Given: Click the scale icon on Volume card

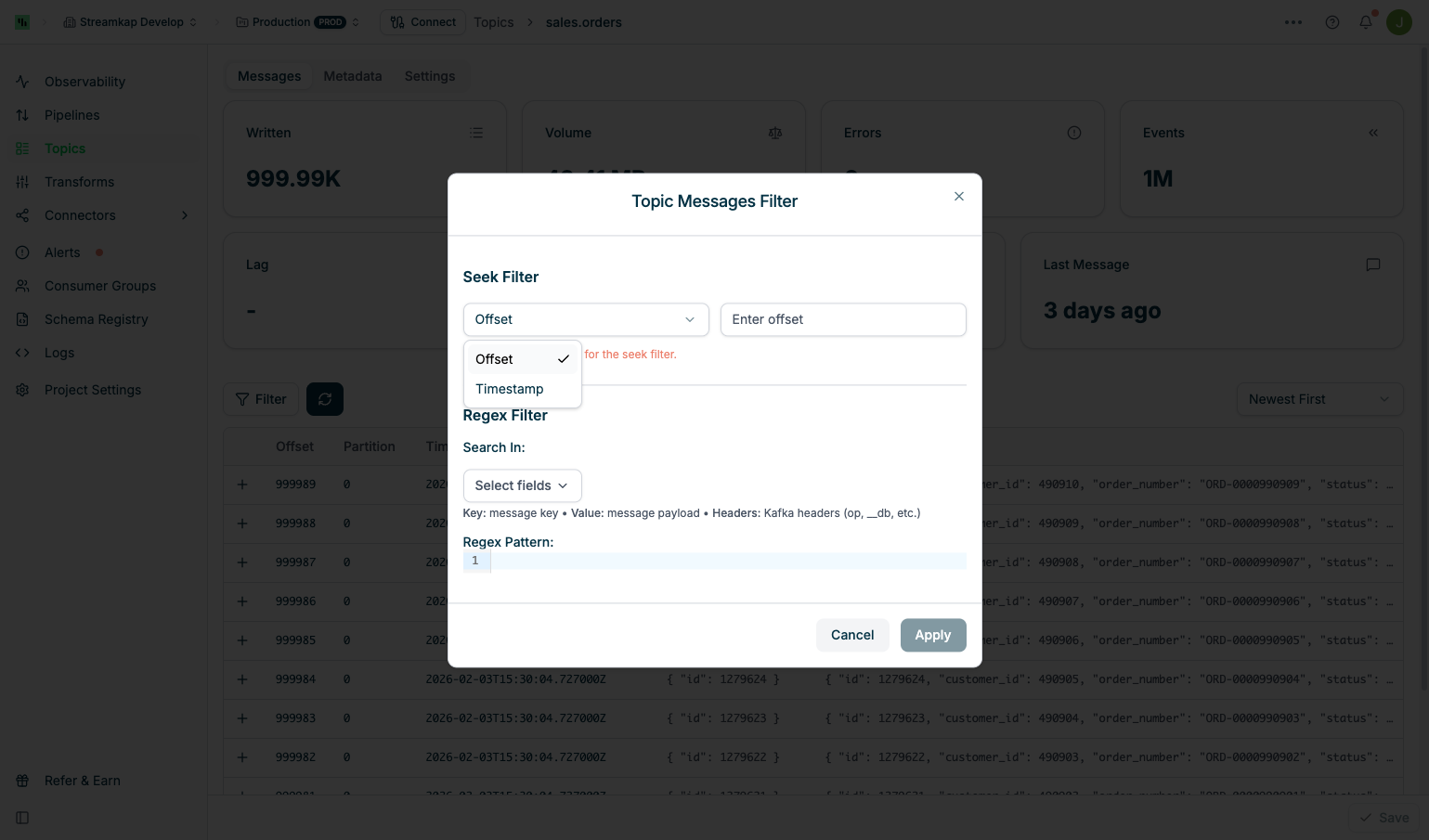Looking at the screenshot, I should (x=775, y=133).
